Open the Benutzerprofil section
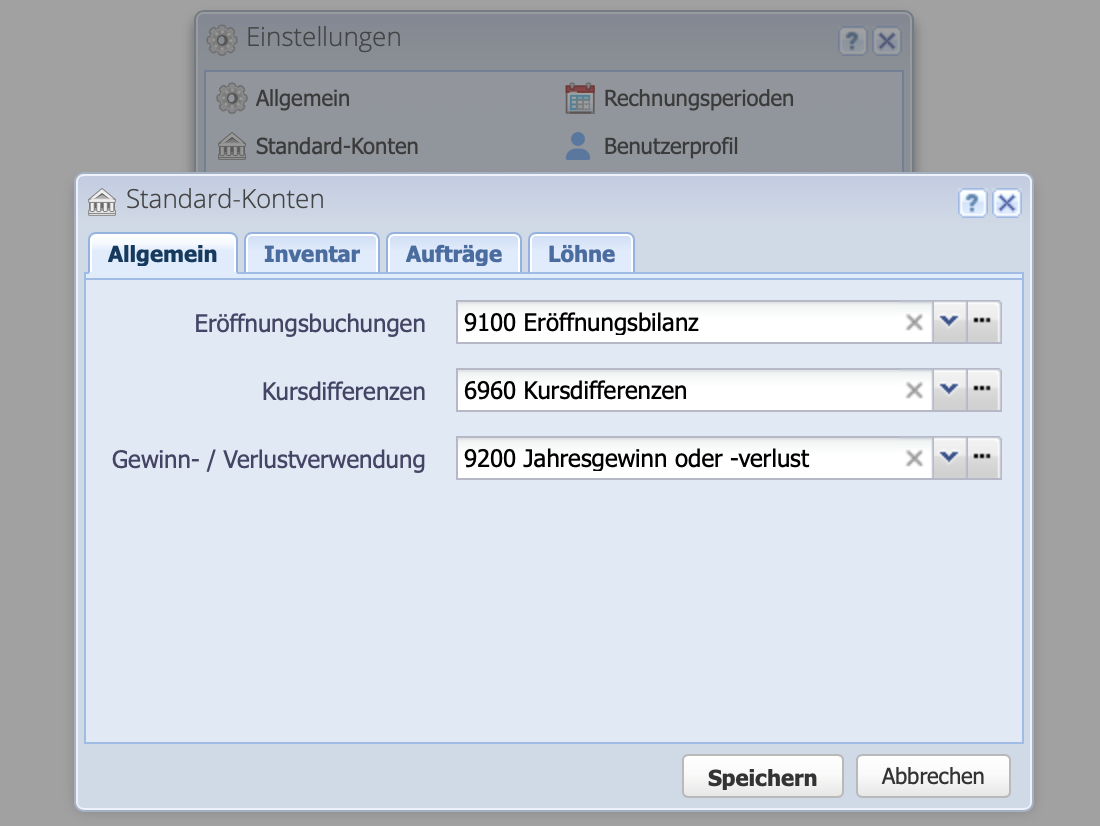1100x826 pixels. [x=670, y=146]
